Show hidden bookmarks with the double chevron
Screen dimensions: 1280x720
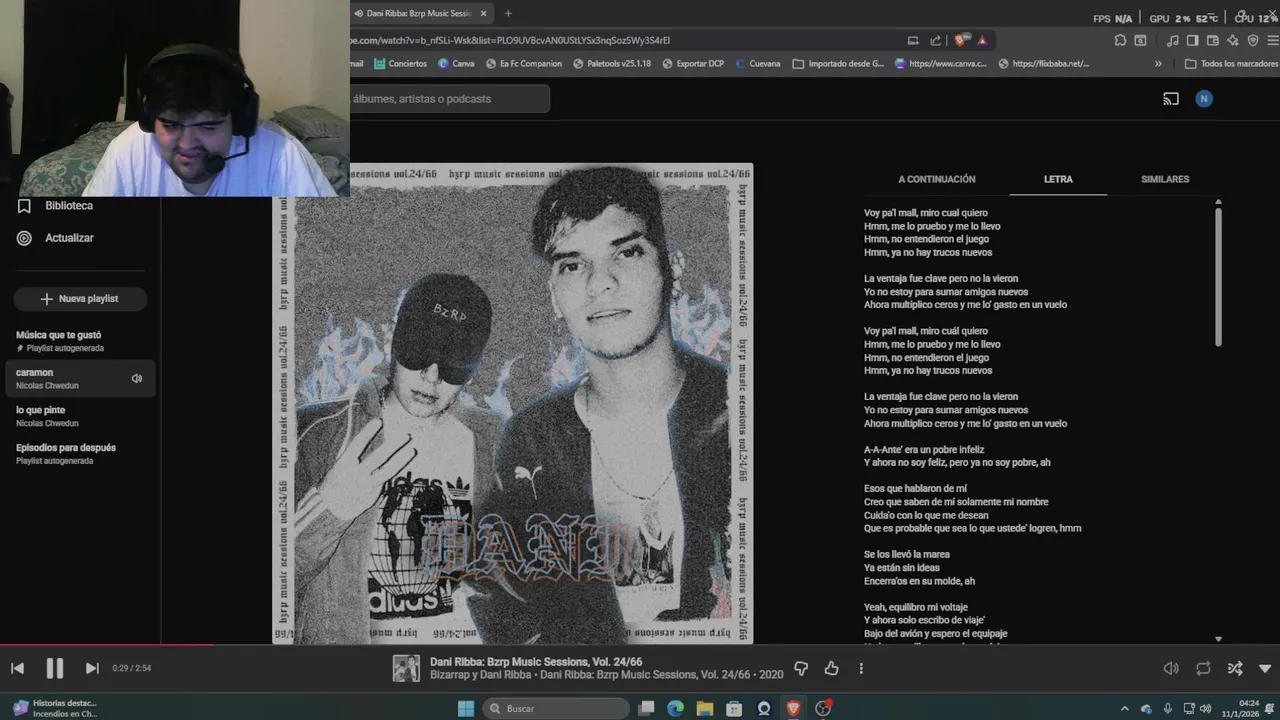coord(1158,64)
